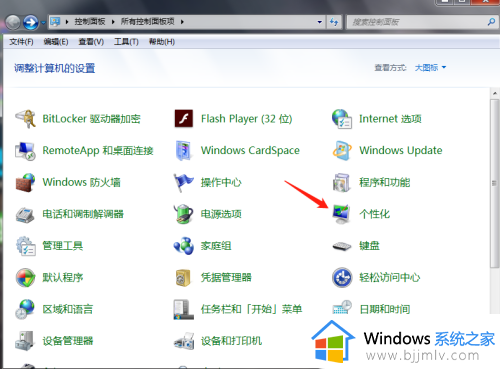Screen dimensions: 500x369
Task: Expand the 控制面板 breadcrumb arrow
Action: 113,22
